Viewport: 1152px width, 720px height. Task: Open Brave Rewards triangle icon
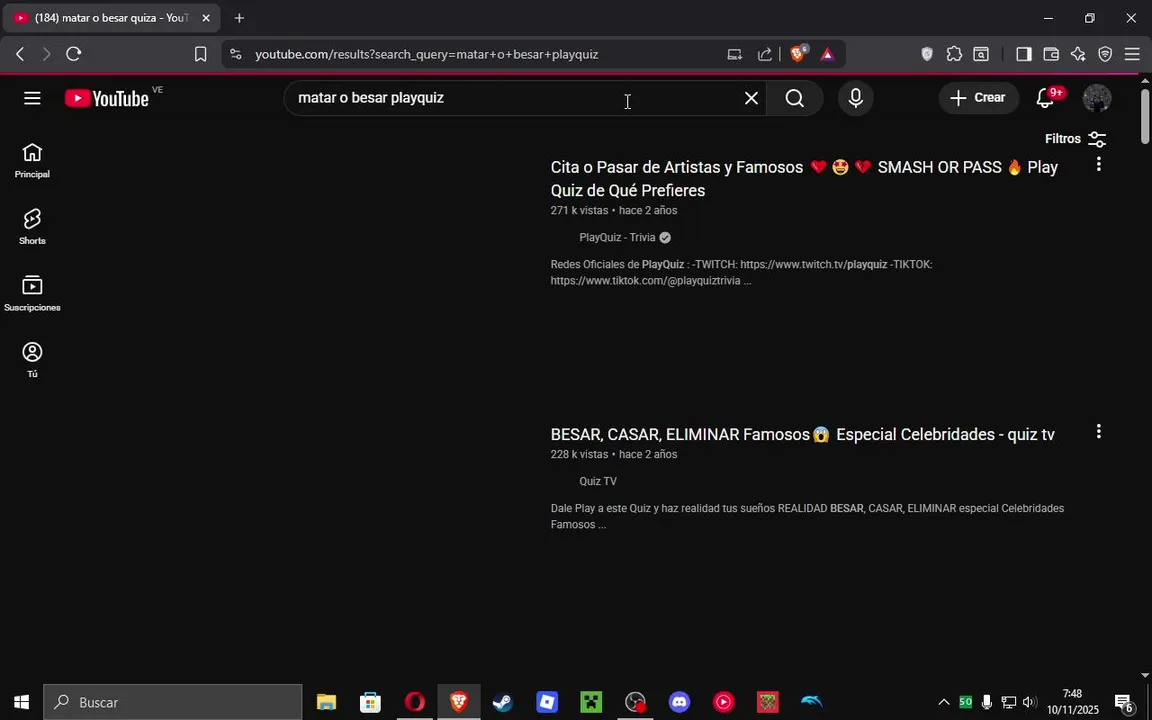(827, 54)
